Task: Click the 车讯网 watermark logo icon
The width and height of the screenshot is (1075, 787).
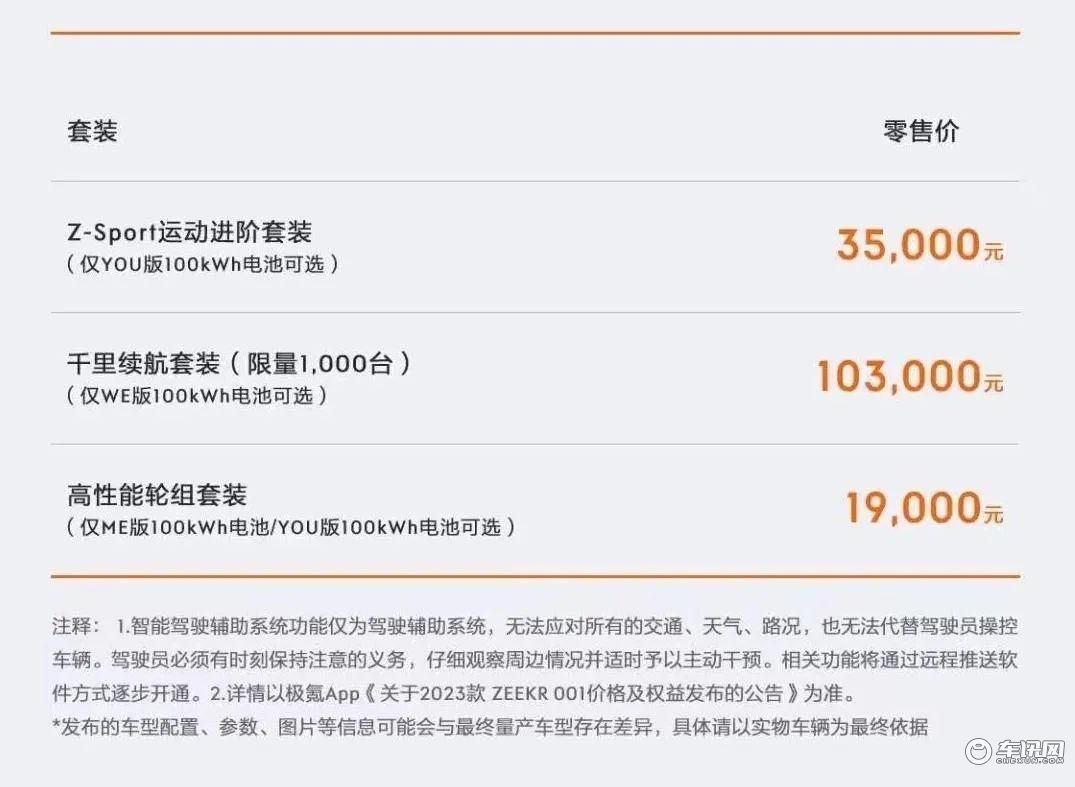Action: 978,752
